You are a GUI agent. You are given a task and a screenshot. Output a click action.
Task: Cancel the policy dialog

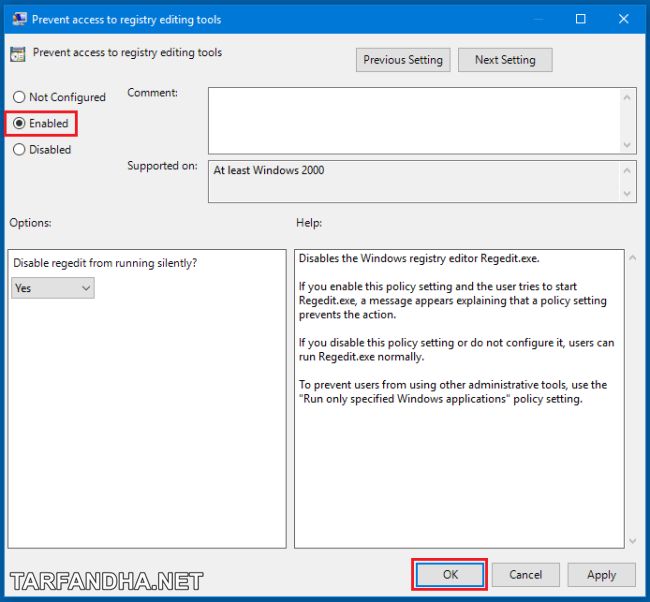(x=526, y=575)
